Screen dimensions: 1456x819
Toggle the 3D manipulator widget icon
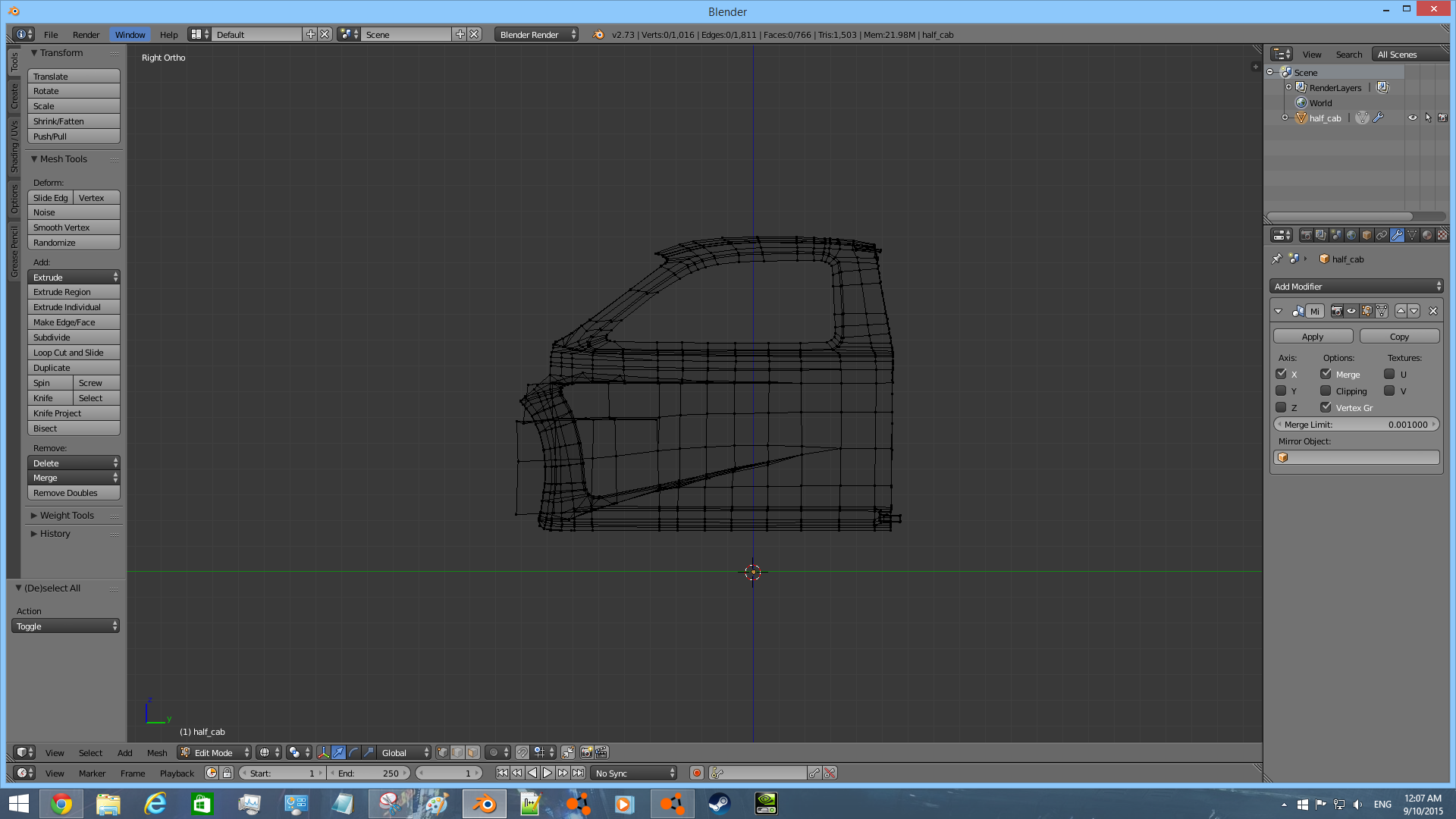(x=324, y=752)
